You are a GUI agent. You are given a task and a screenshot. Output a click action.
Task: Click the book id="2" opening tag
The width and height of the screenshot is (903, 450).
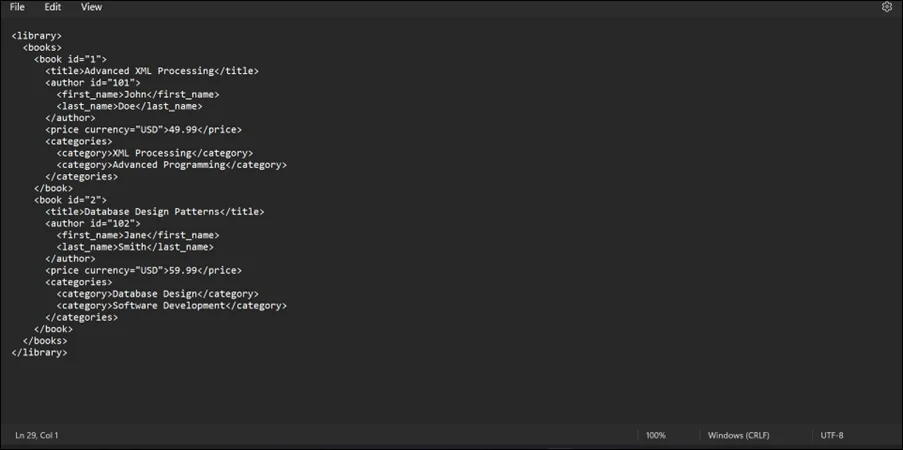coord(70,200)
